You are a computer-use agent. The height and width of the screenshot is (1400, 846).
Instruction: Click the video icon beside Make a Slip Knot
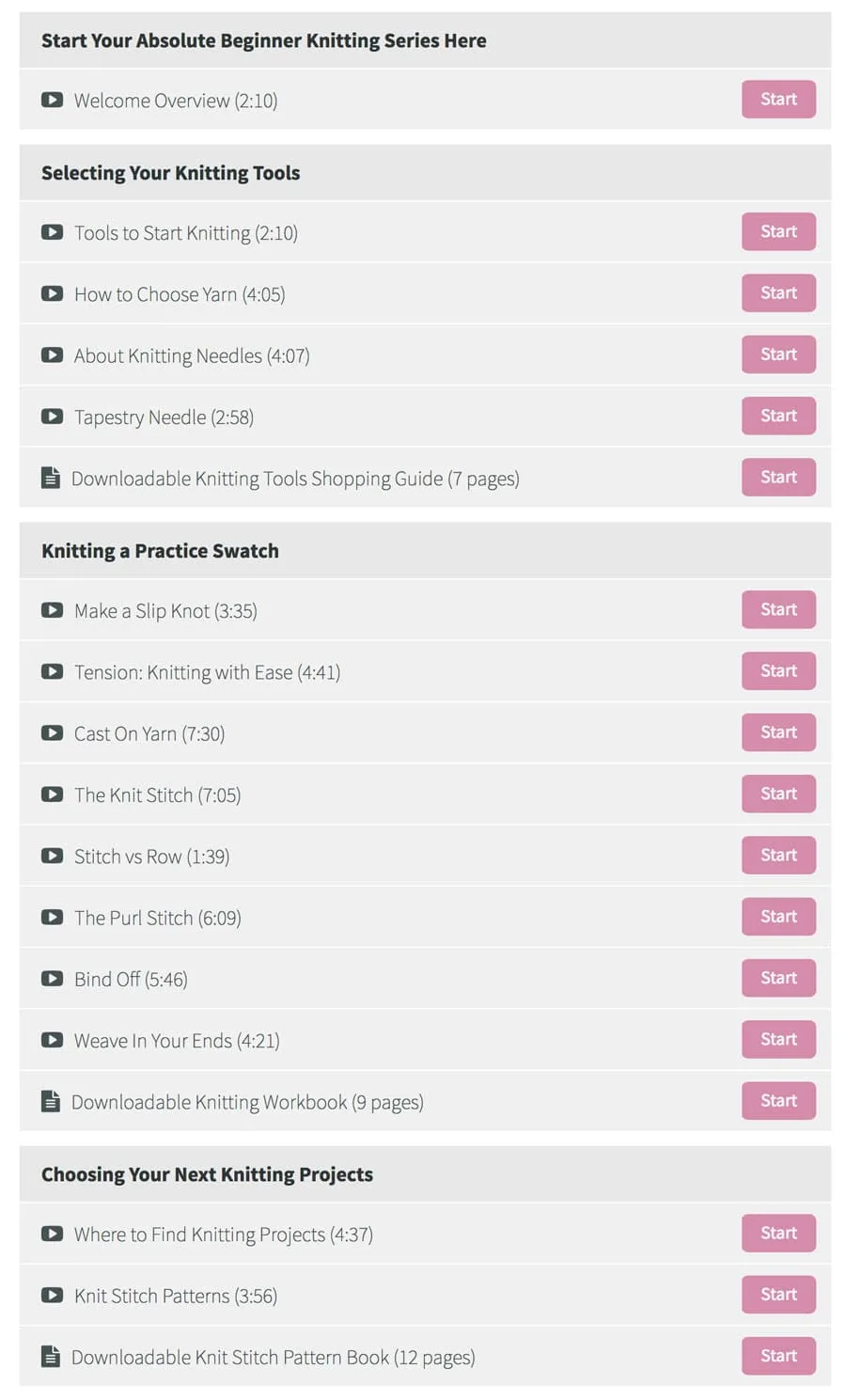coord(52,610)
